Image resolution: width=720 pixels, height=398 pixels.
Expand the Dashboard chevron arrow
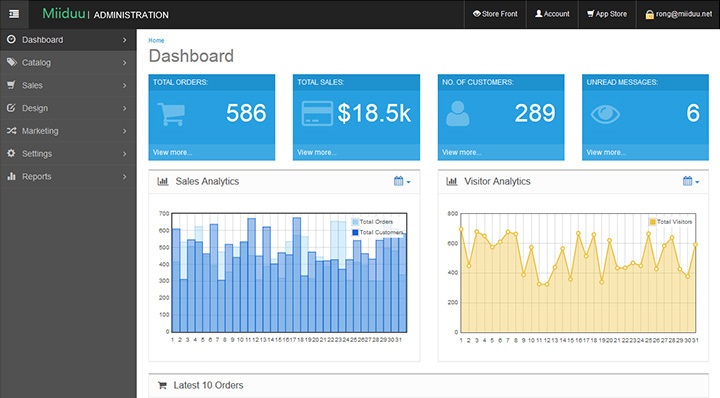tap(124, 40)
